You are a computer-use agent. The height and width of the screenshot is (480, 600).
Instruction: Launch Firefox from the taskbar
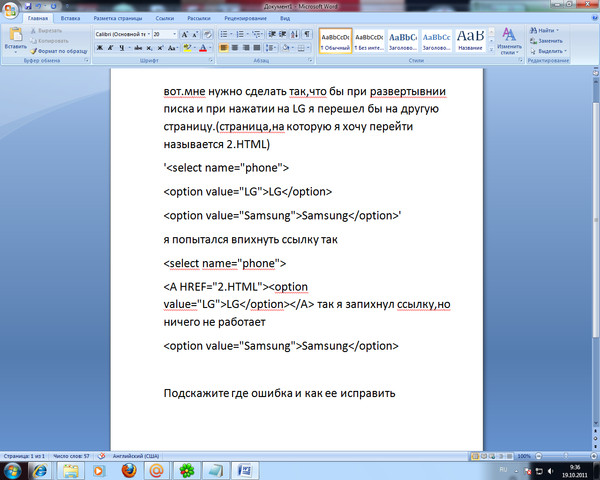tap(129, 470)
